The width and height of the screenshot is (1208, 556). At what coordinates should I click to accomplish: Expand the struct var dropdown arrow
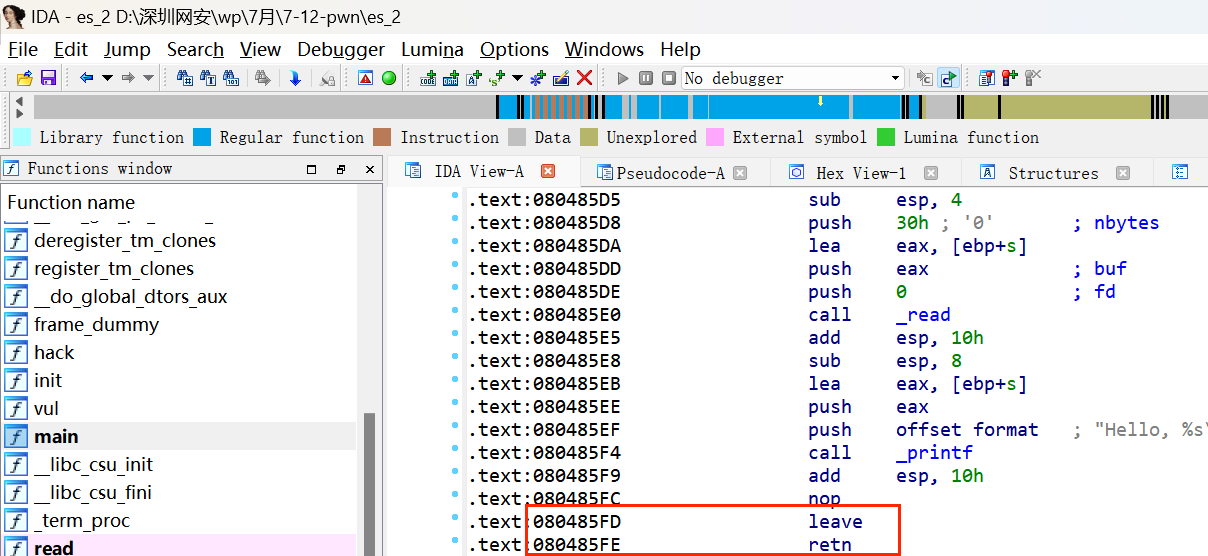click(x=517, y=78)
